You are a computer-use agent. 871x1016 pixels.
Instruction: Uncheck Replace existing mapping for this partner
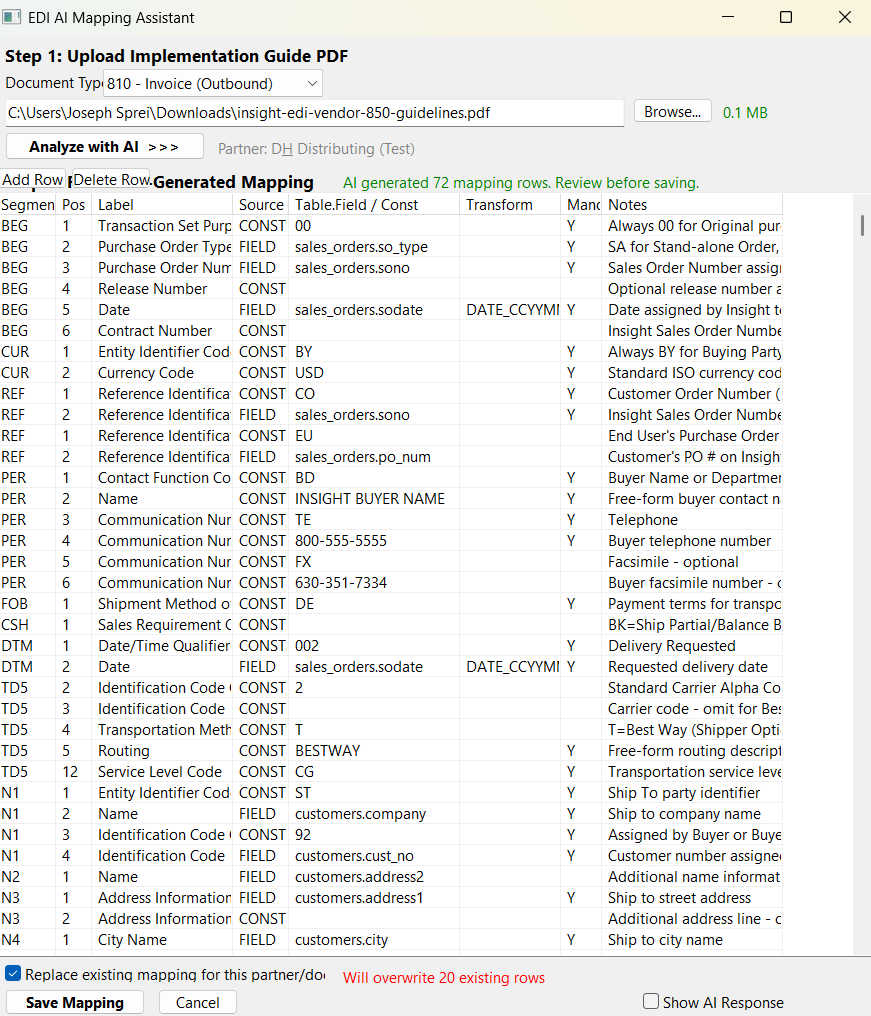coord(12,971)
